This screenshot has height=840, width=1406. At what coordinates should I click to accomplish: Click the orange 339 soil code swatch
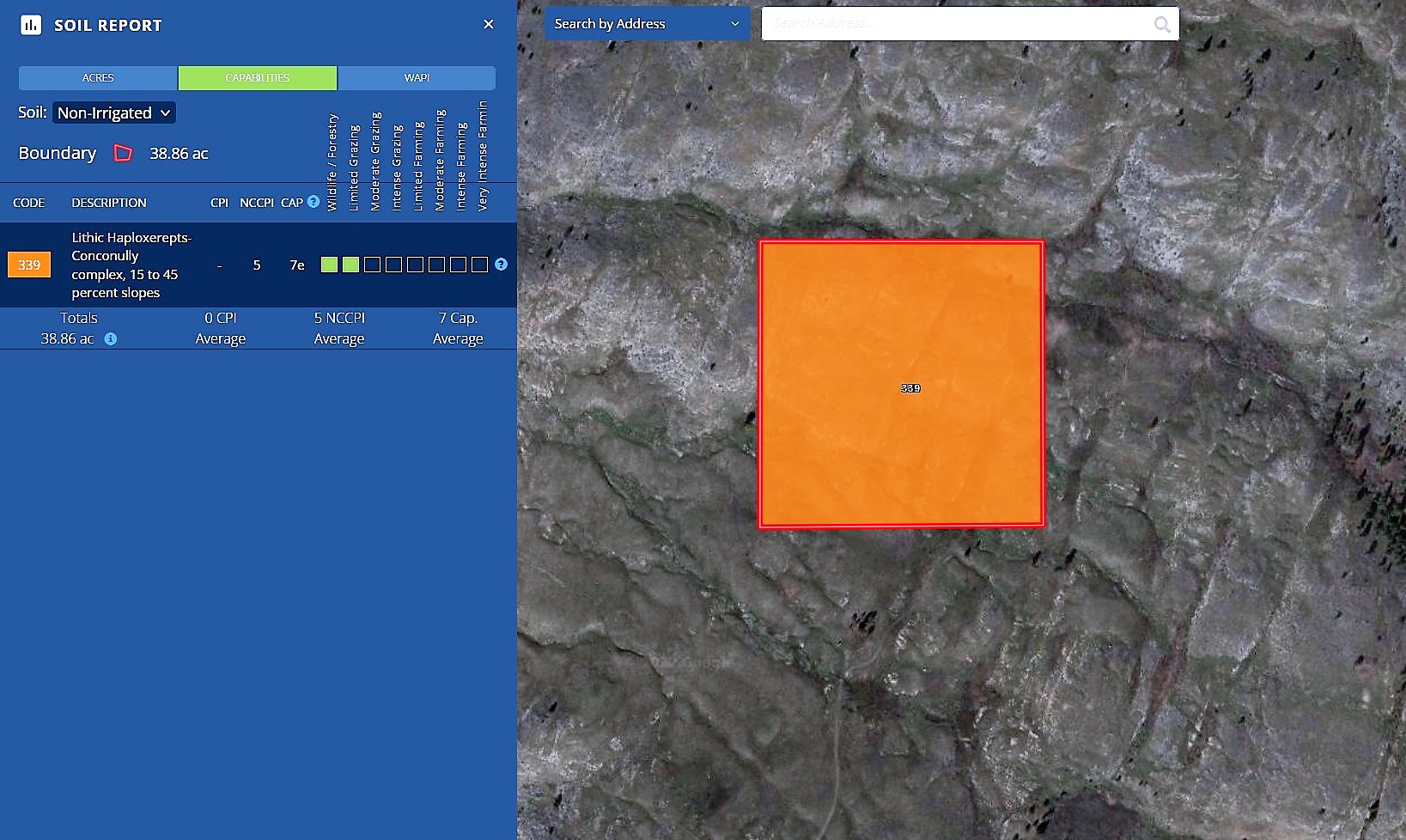coord(29,265)
